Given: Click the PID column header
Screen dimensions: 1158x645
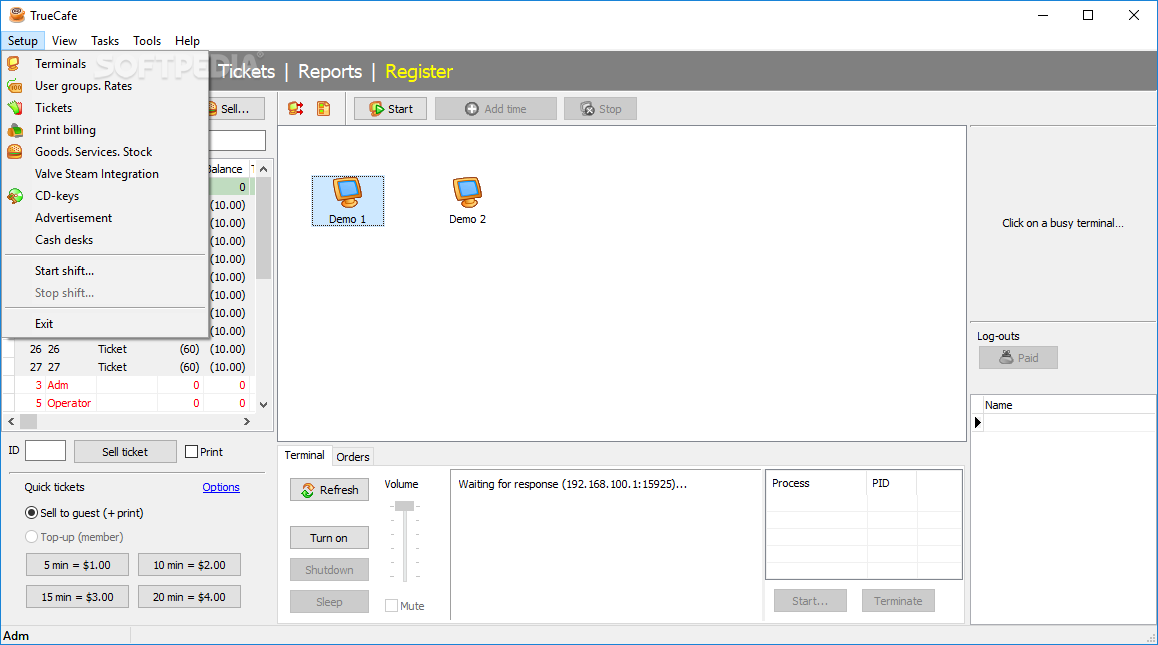Looking at the screenshot, I should tap(891, 483).
